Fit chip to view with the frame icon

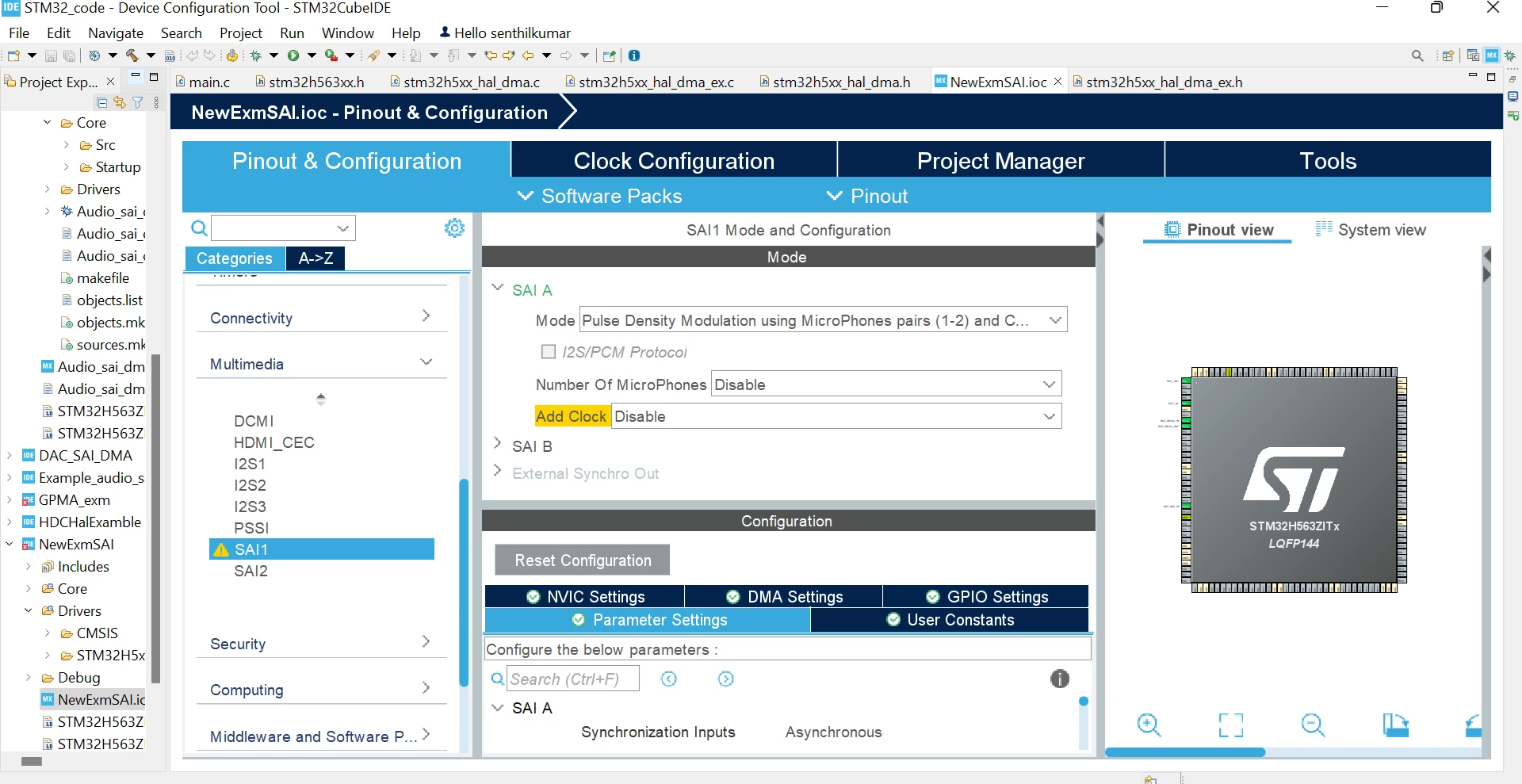point(1231,725)
